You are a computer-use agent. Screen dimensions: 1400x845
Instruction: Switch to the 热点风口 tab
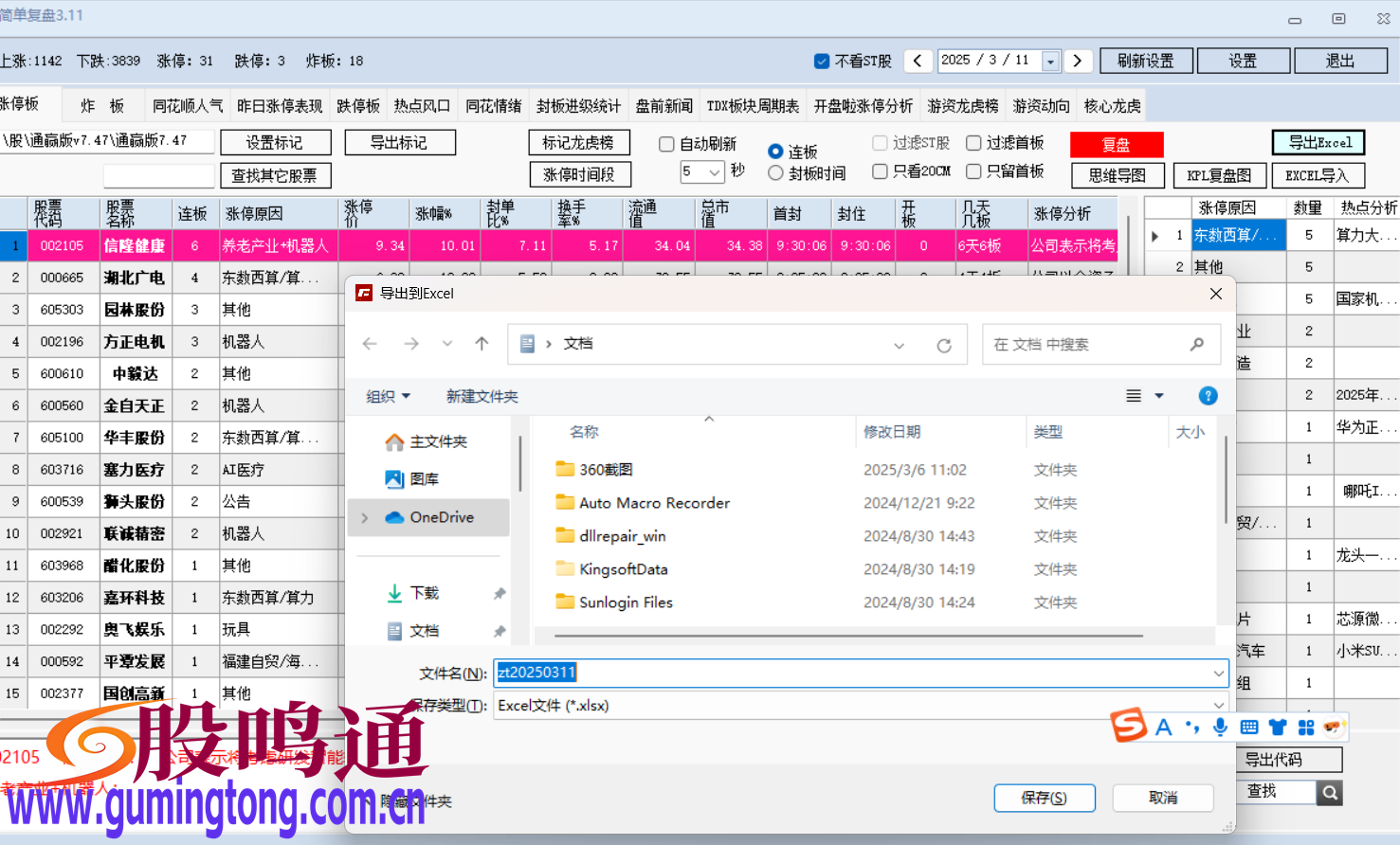click(x=422, y=105)
